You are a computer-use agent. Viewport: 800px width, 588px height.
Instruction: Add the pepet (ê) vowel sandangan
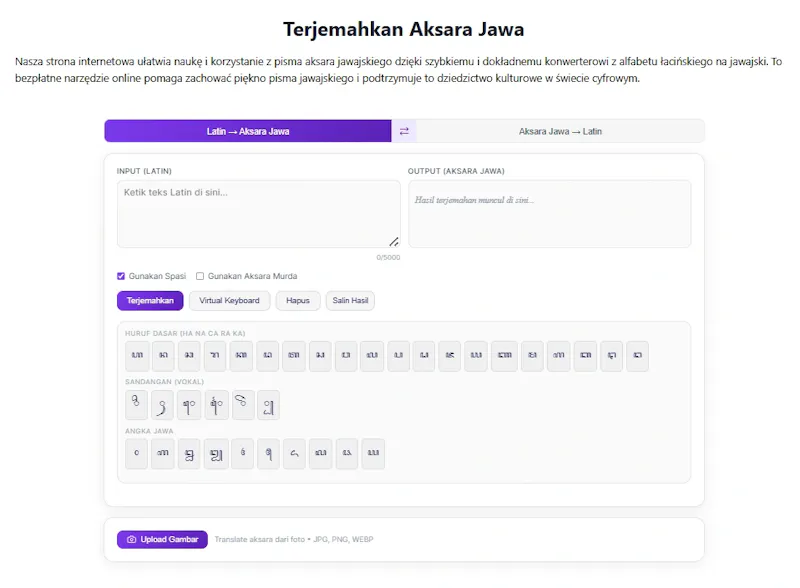point(243,405)
